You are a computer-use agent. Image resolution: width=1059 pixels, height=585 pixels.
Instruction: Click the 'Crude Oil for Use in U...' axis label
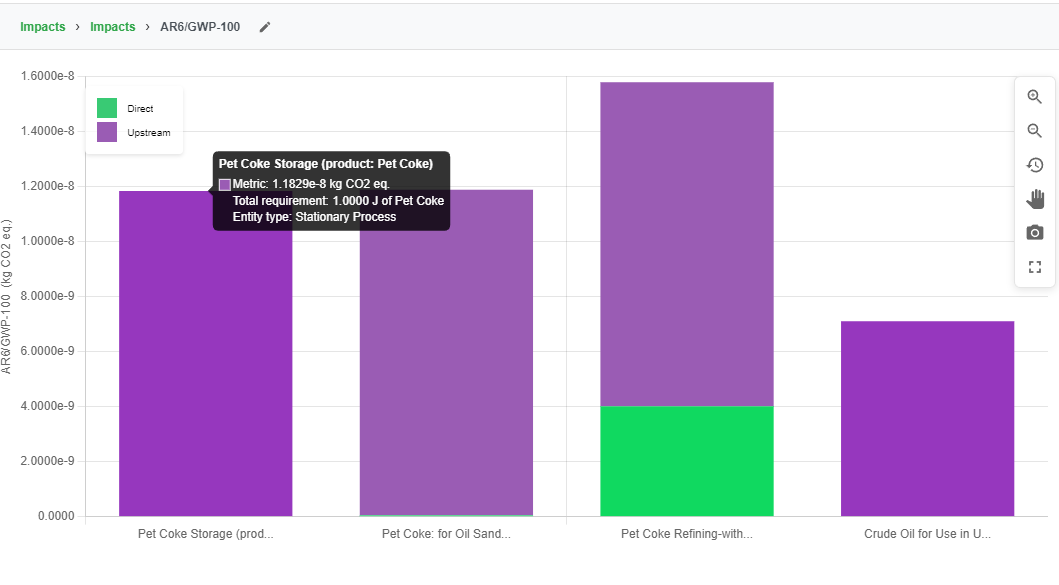[927, 534]
